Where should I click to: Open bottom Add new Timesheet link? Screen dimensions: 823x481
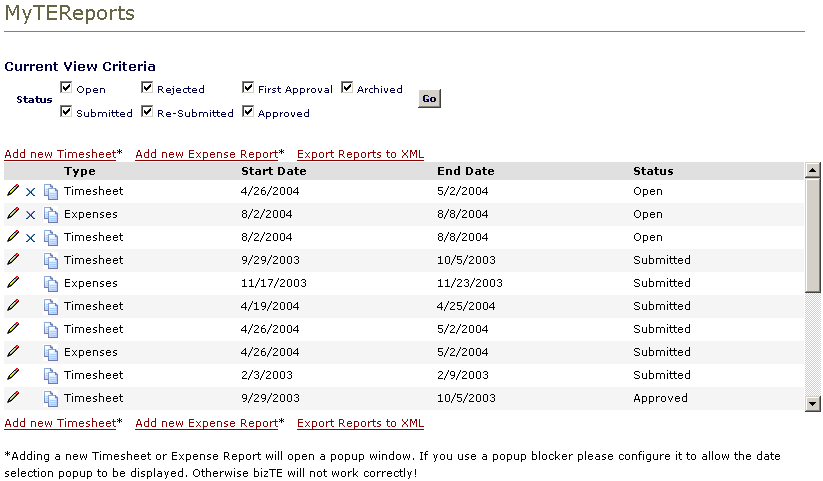click(60, 423)
